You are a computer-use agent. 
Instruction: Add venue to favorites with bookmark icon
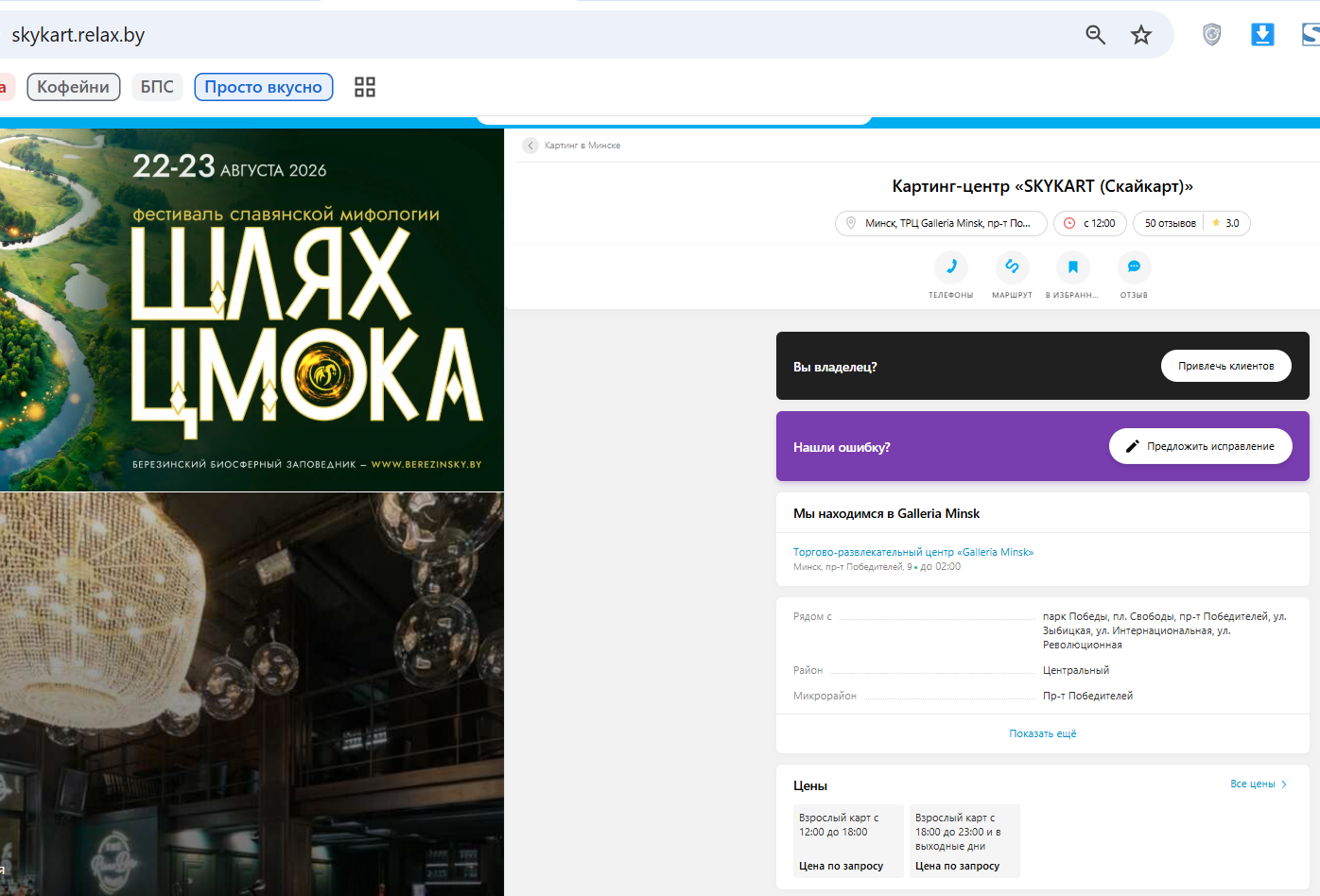tap(1073, 267)
